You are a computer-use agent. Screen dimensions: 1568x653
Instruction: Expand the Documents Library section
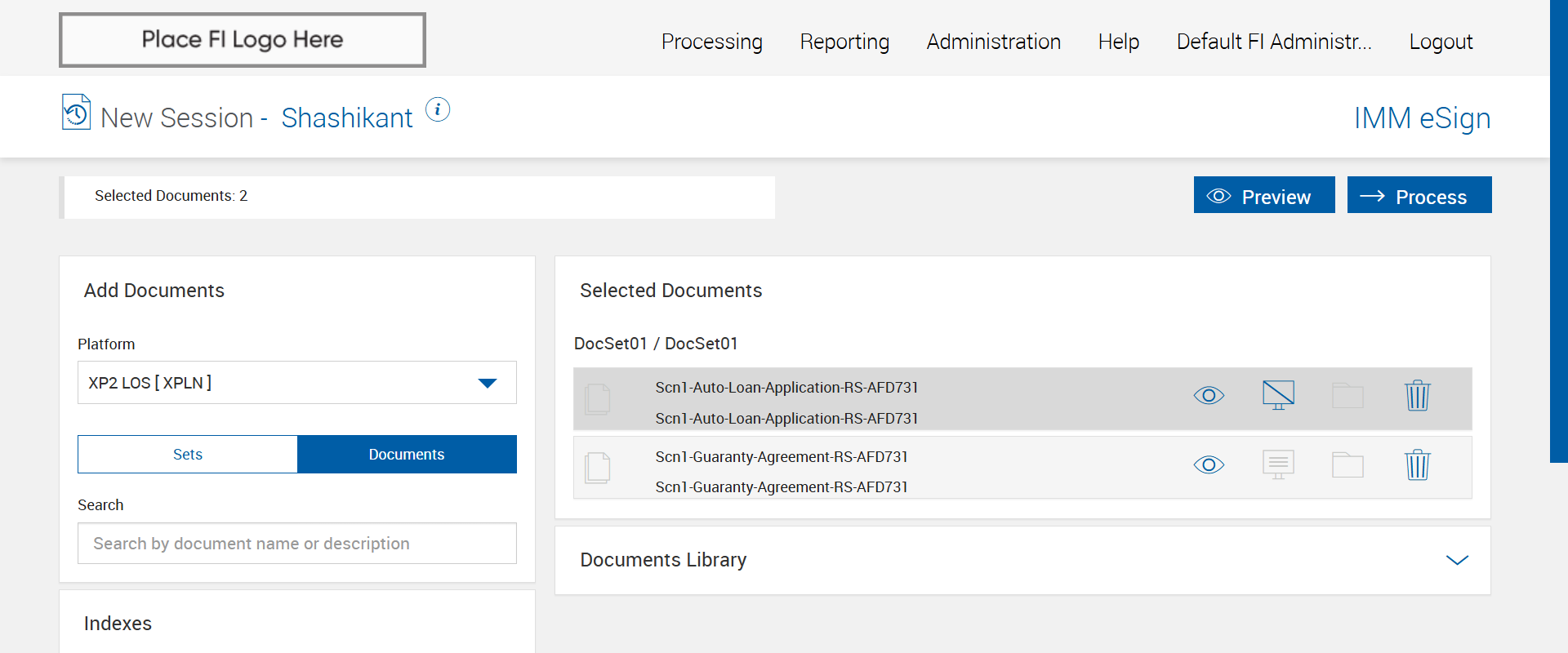(1457, 560)
